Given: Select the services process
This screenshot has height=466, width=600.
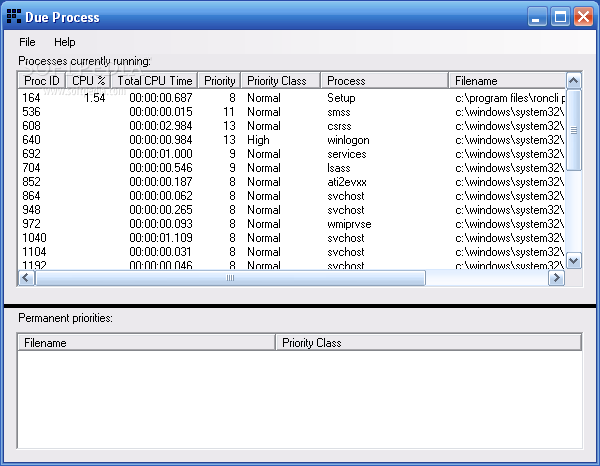Looking at the screenshot, I should click(x=347, y=154).
